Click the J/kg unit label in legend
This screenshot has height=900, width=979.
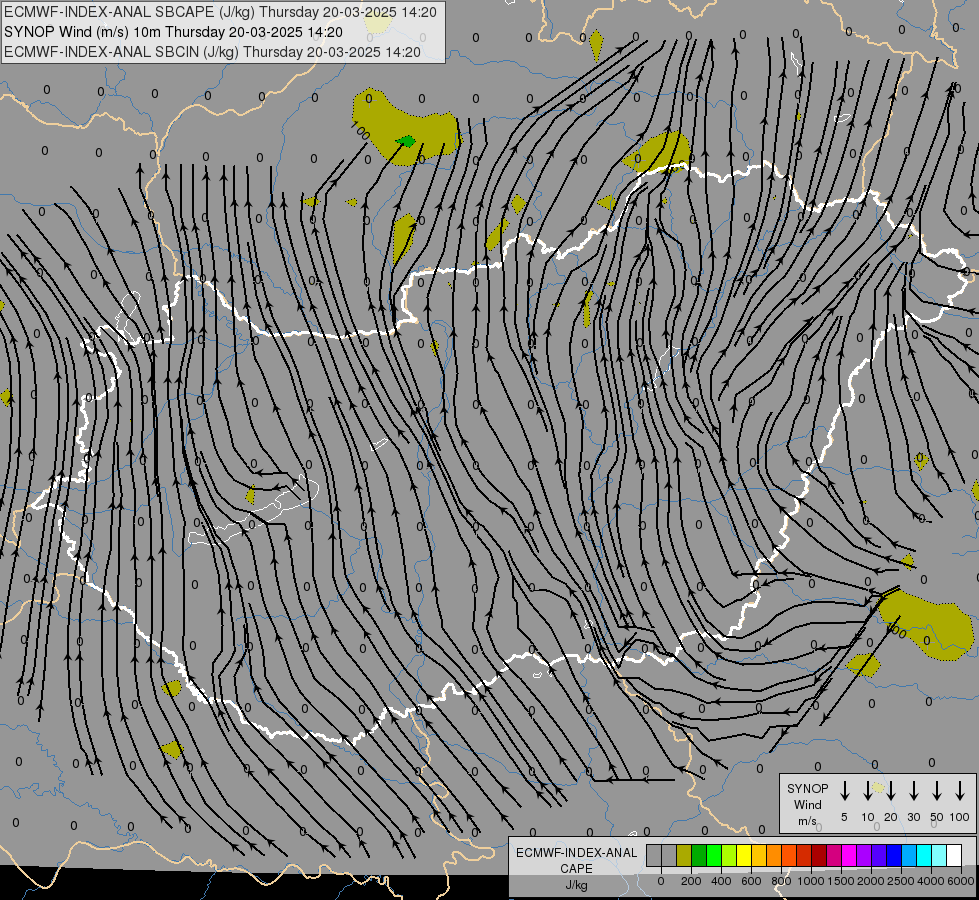coord(576,885)
